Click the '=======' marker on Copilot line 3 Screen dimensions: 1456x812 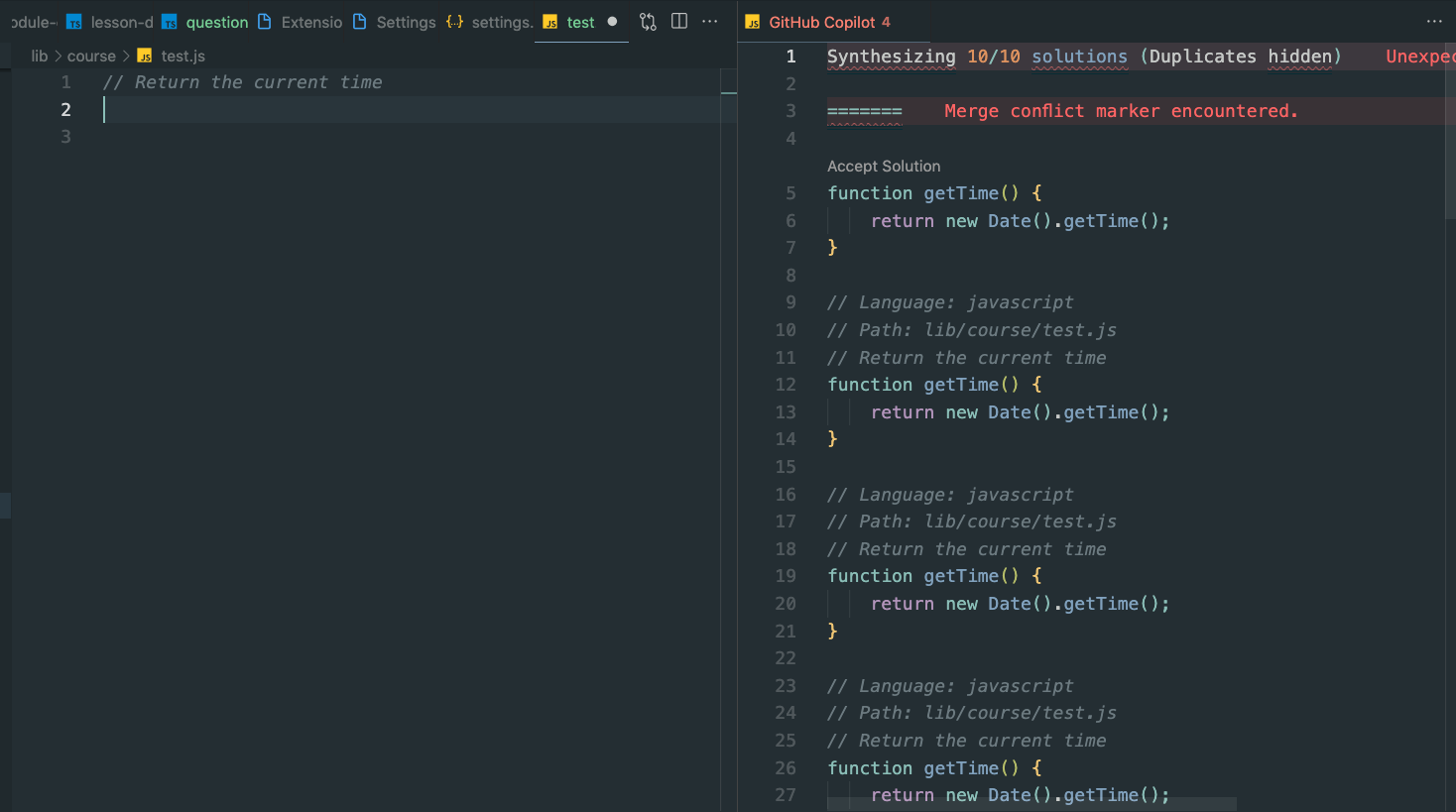[865, 111]
